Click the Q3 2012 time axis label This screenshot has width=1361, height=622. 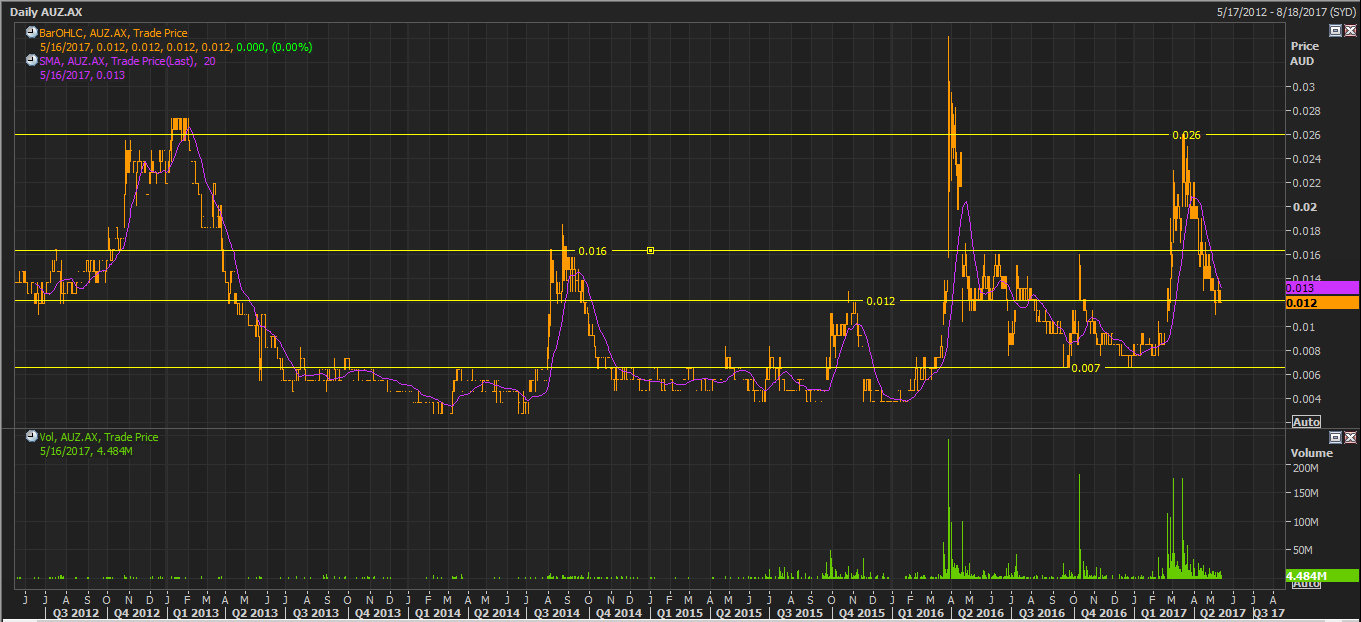pyautogui.click(x=75, y=612)
